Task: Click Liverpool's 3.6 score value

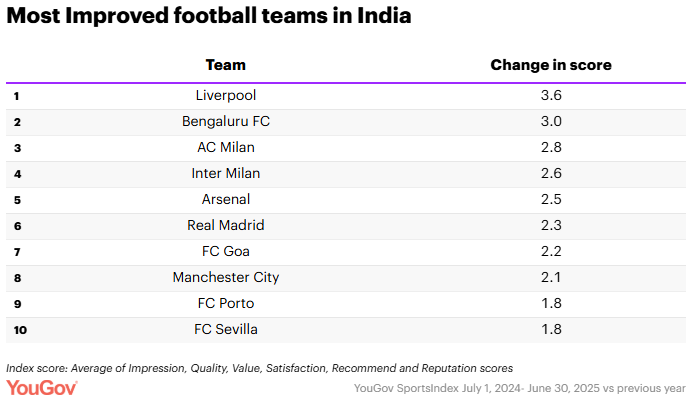Action: coord(551,96)
